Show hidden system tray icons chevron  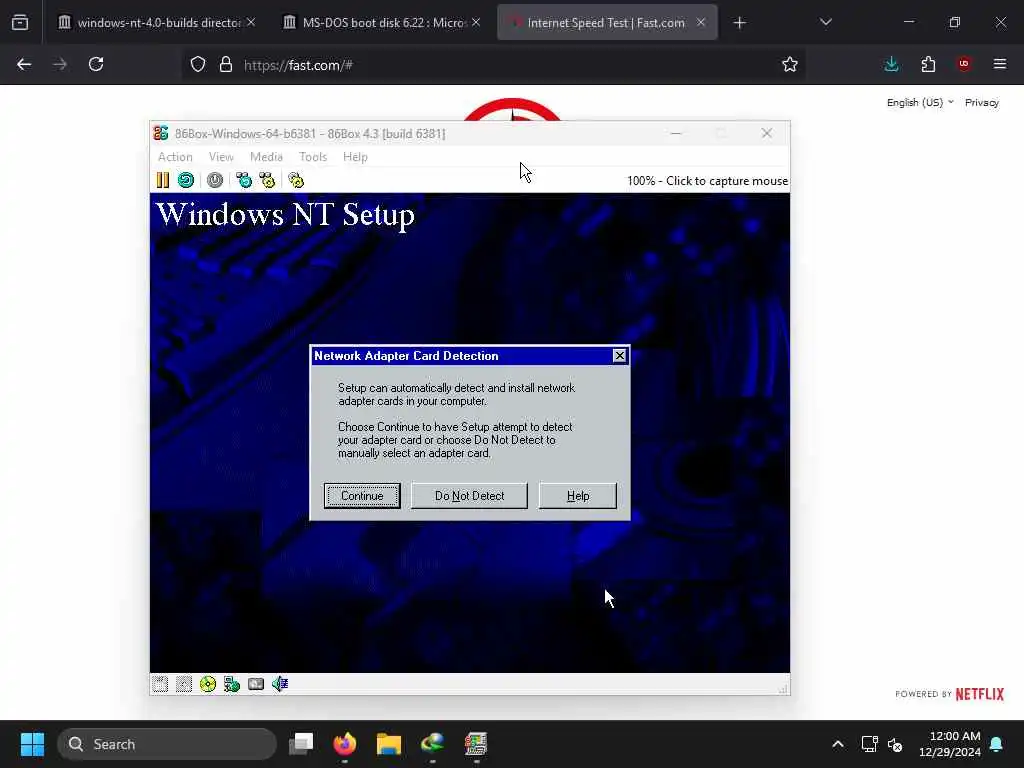pos(838,744)
